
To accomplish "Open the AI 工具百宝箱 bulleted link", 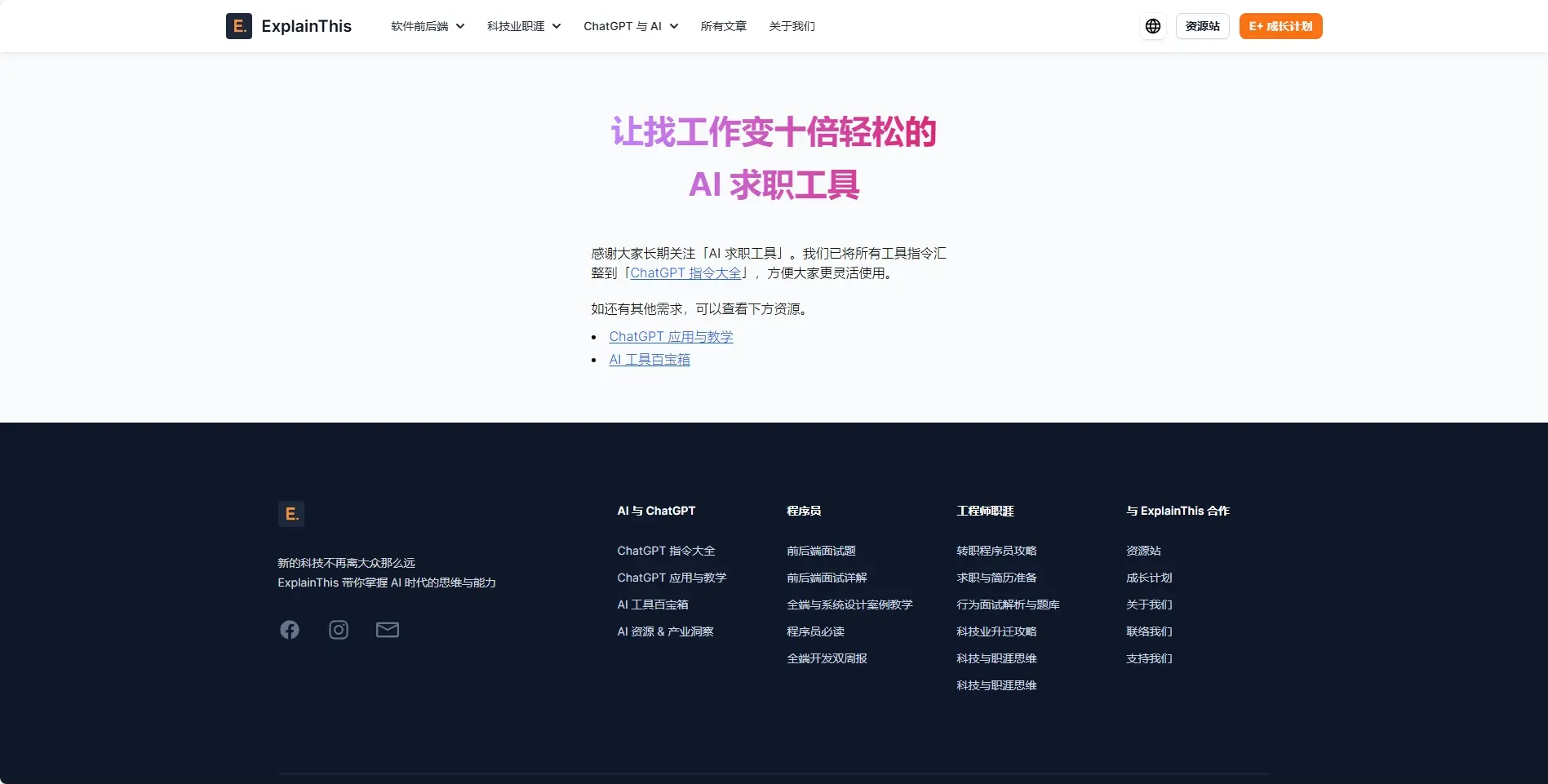I will [650, 360].
